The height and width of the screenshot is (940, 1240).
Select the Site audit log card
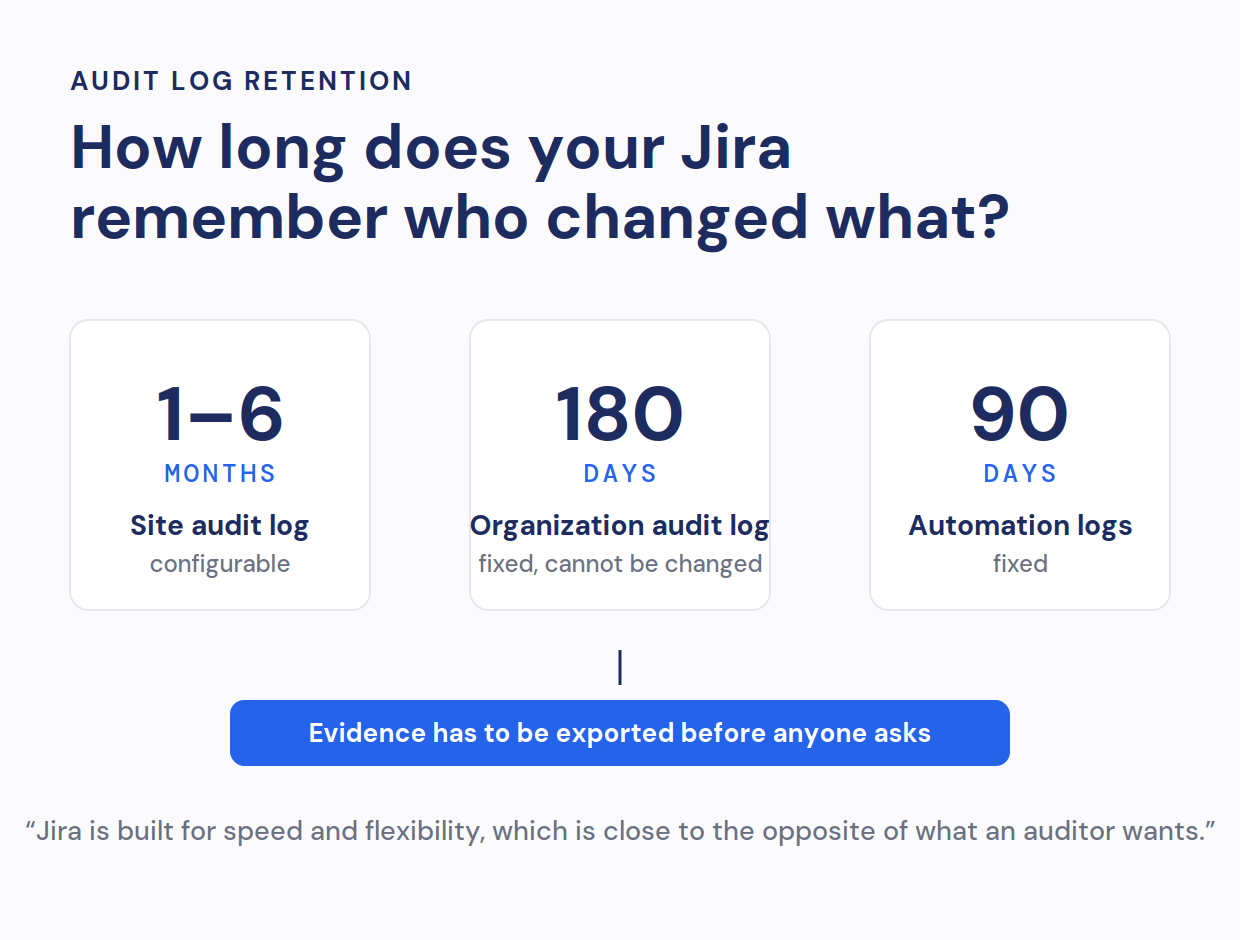pyautogui.click(x=220, y=465)
